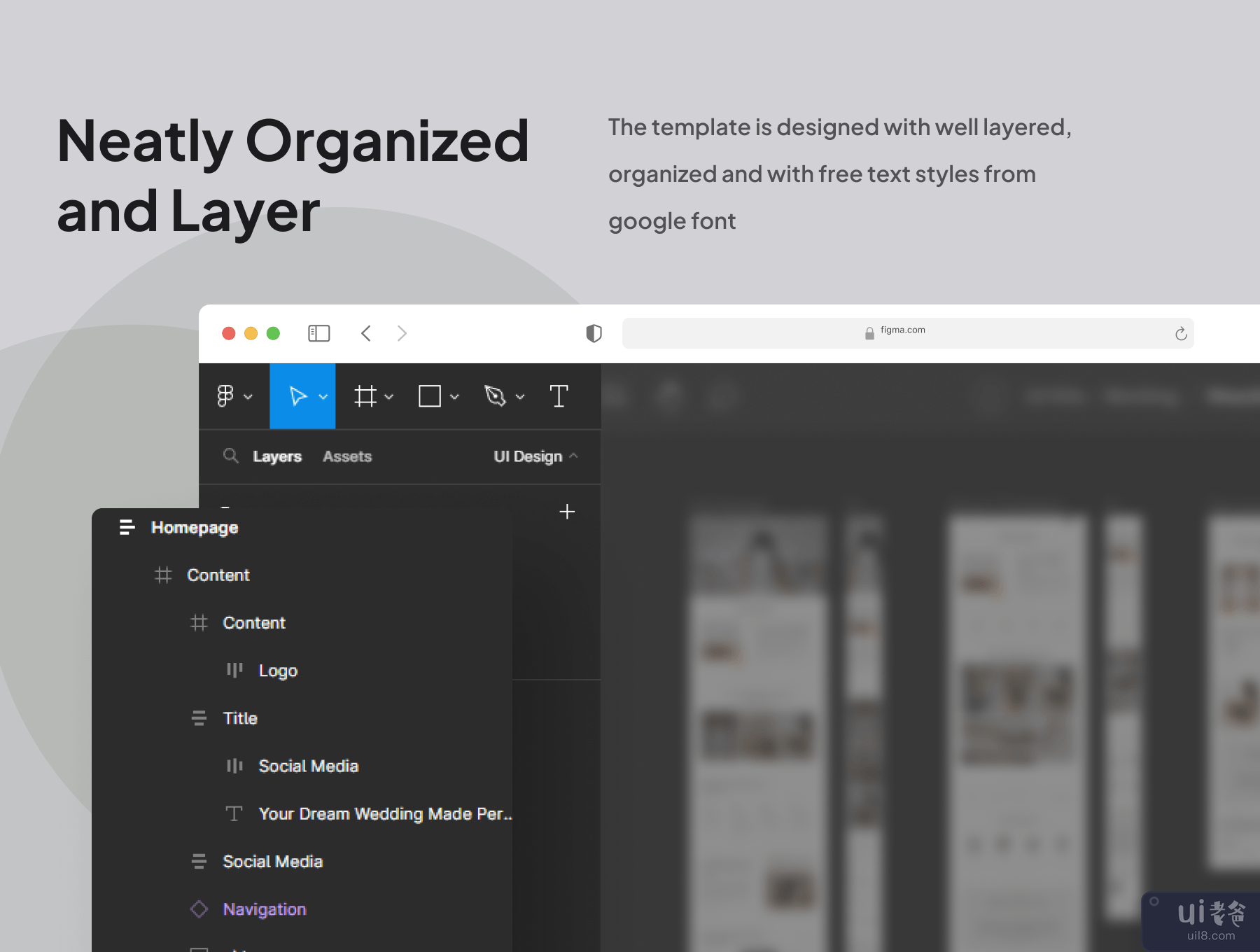Go back in browser history
This screenshot has height=952, width=1260.
(366, 333)
